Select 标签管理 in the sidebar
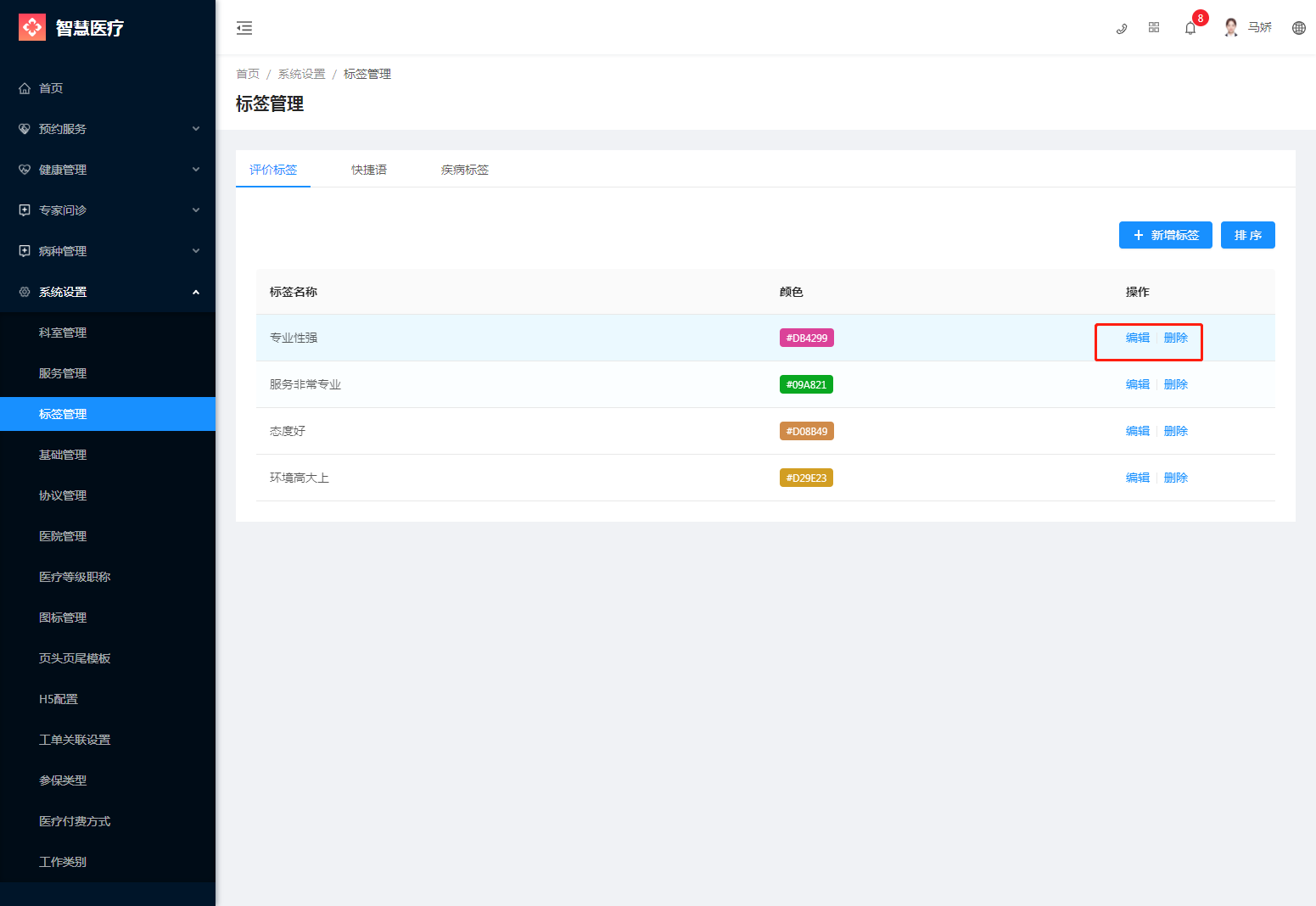 pyautogui.click(x=108, y=414)
